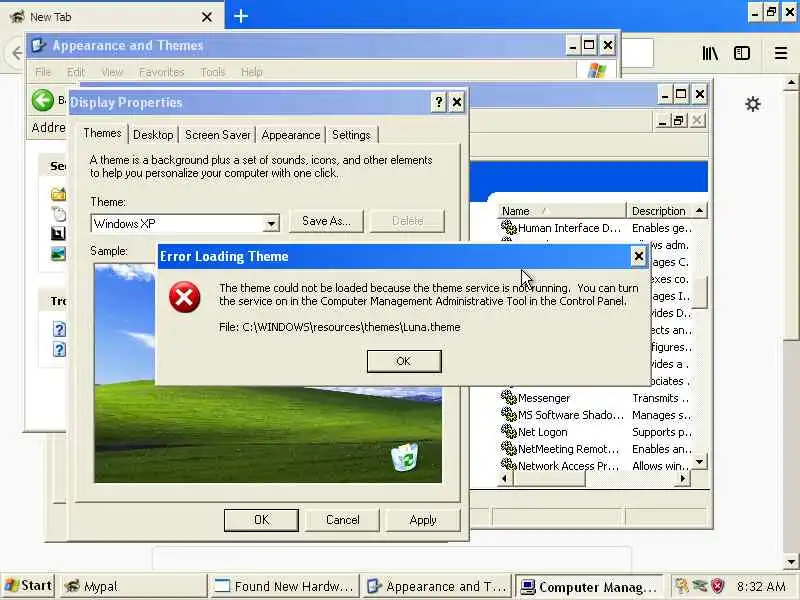The width and height of the screenshot is (800, 600).
Task: Click OK in Display Properties
Action: (x=261, y=520)
